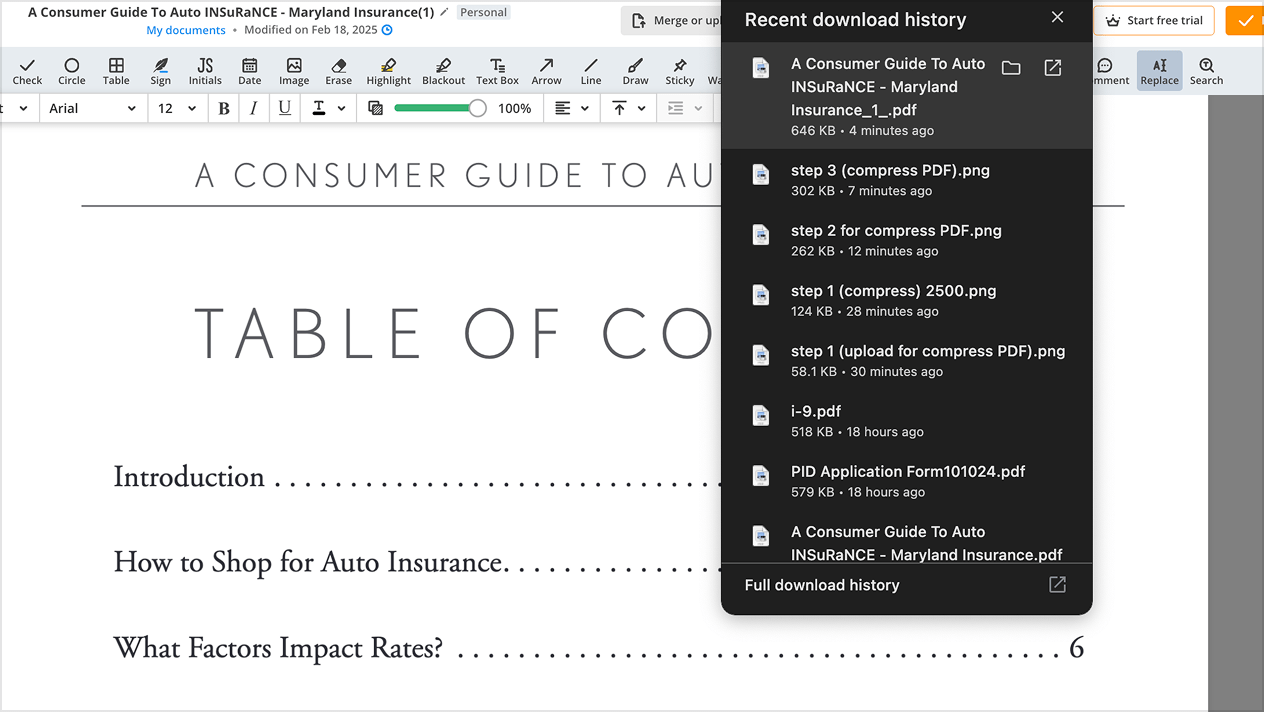This screenshot has height=712, width=1264.
Task: Choose the Date tool
Action: pyautogui.click(x=250, y=71)
